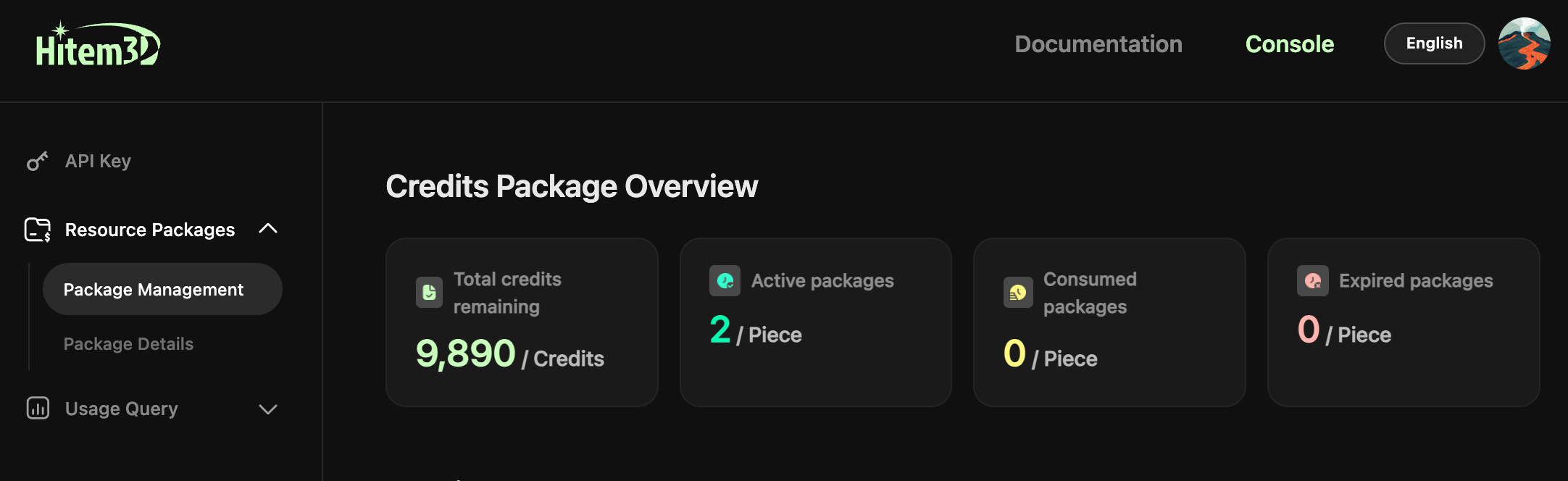Click the 9,890 credits value
This screenshot has width=1568, height=481.
[464, 353]
